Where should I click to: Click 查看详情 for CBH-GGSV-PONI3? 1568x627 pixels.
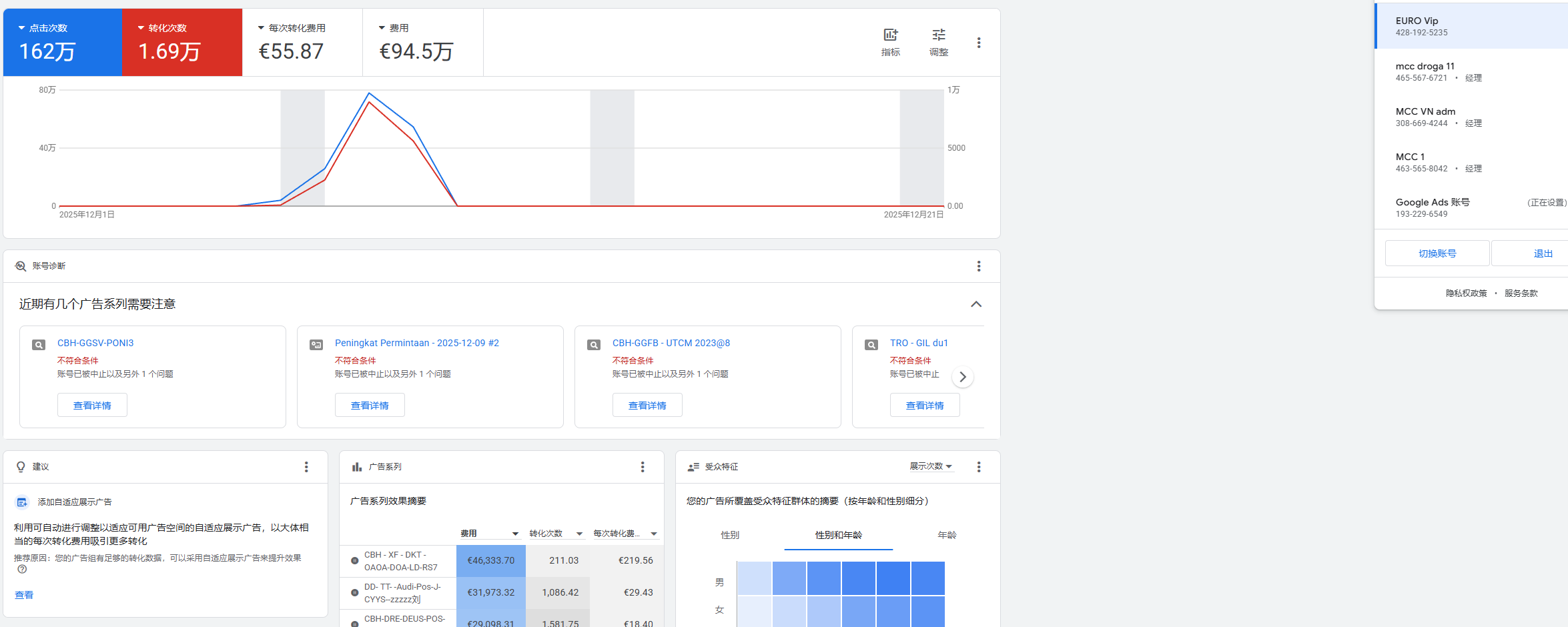92,406
